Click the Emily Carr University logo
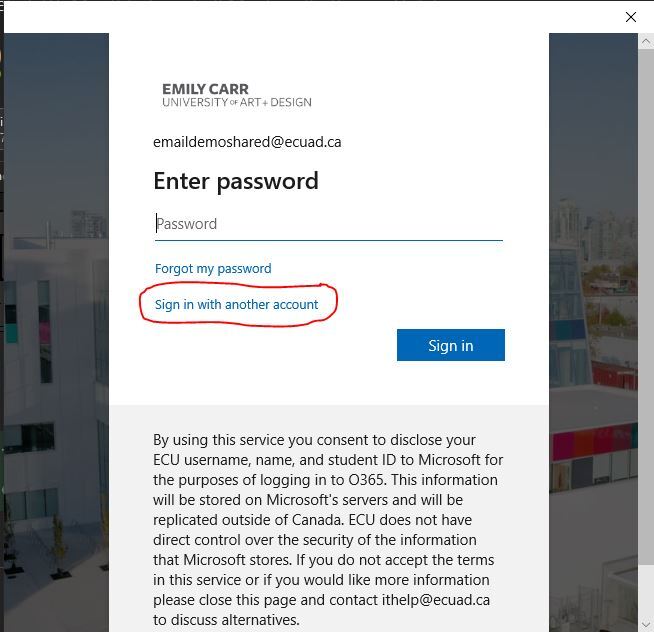Image resolution: width=654 pixels, height=632 pixels. click(236, 95)
